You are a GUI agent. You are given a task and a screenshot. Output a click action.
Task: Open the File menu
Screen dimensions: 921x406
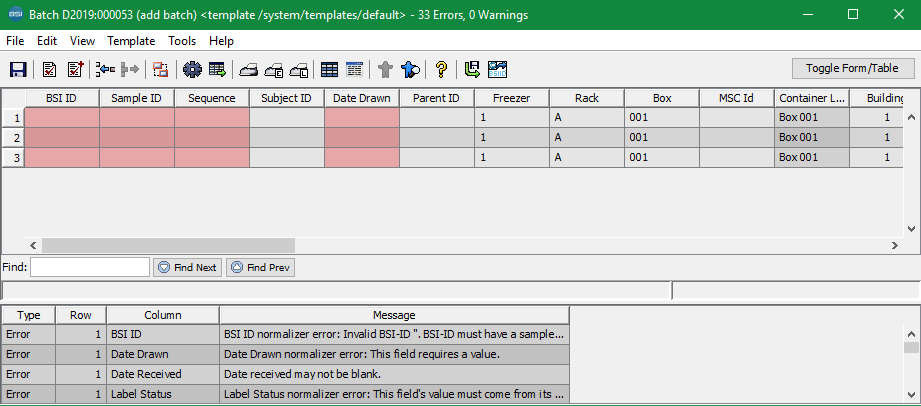tap(15, 41)
